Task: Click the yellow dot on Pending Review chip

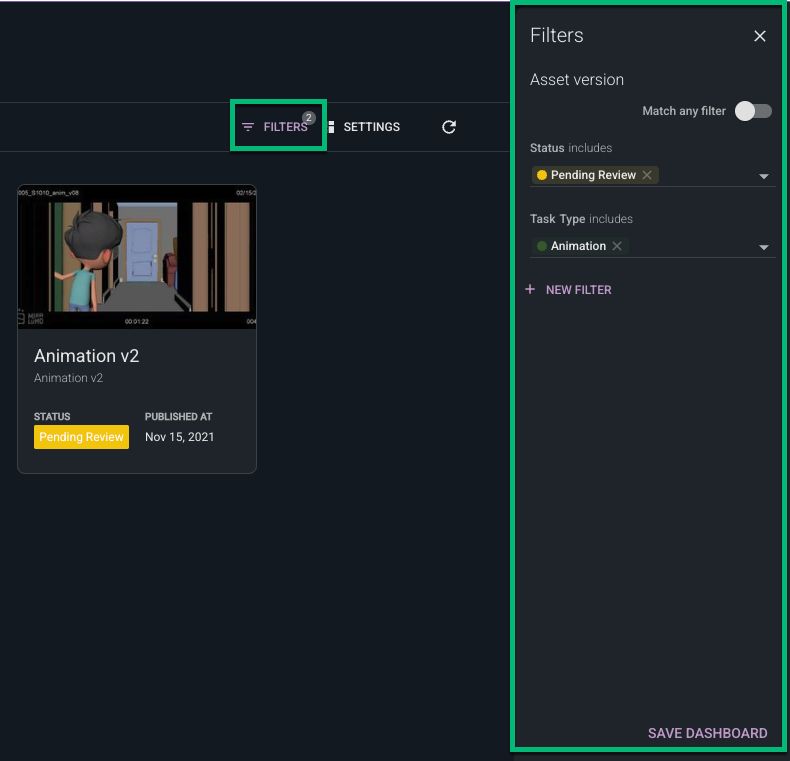Action: 542,175
